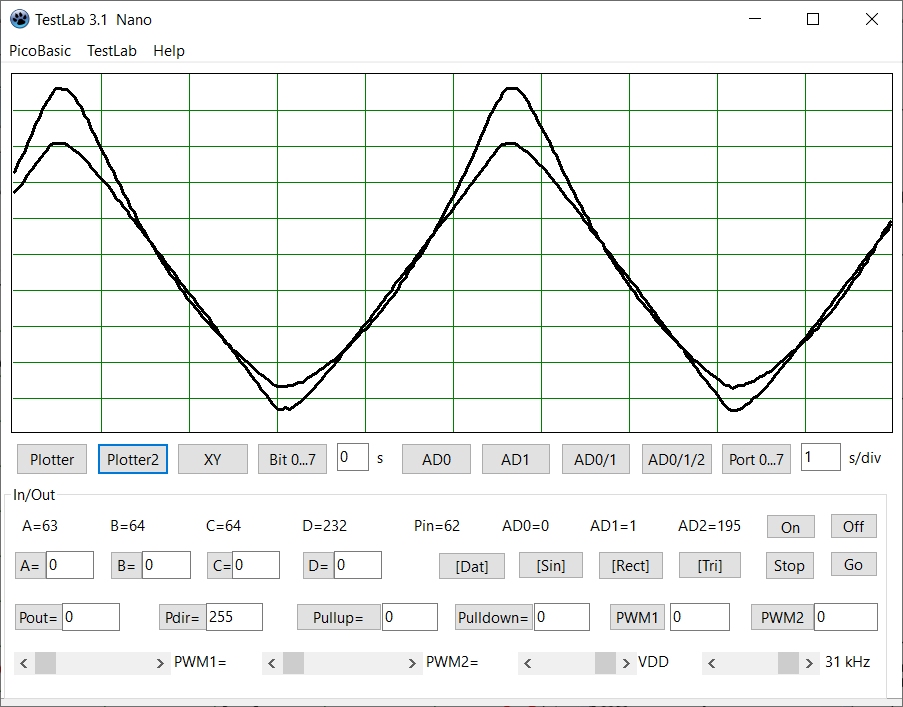Click the Pdir value field showing 255
The image size is (903, 707).
tap(234, 617)
